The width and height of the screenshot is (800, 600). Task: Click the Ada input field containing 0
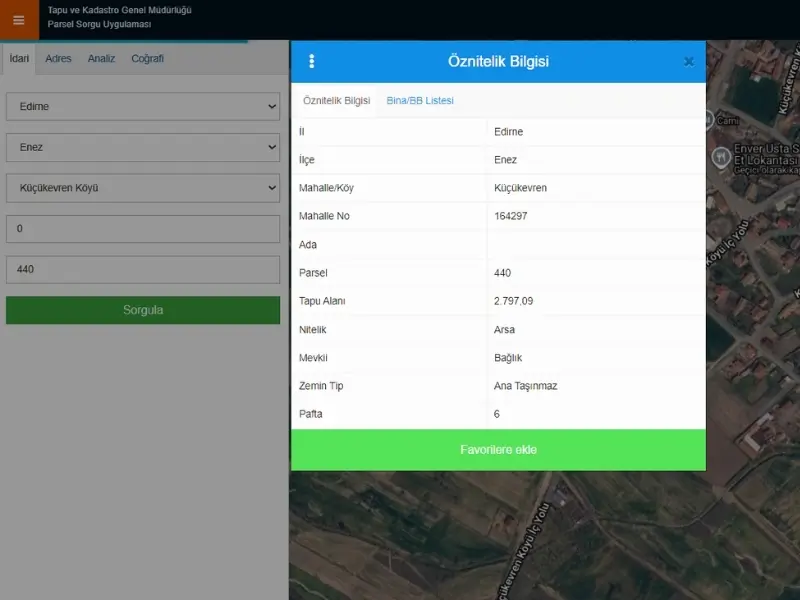click(x=143, y=229)
